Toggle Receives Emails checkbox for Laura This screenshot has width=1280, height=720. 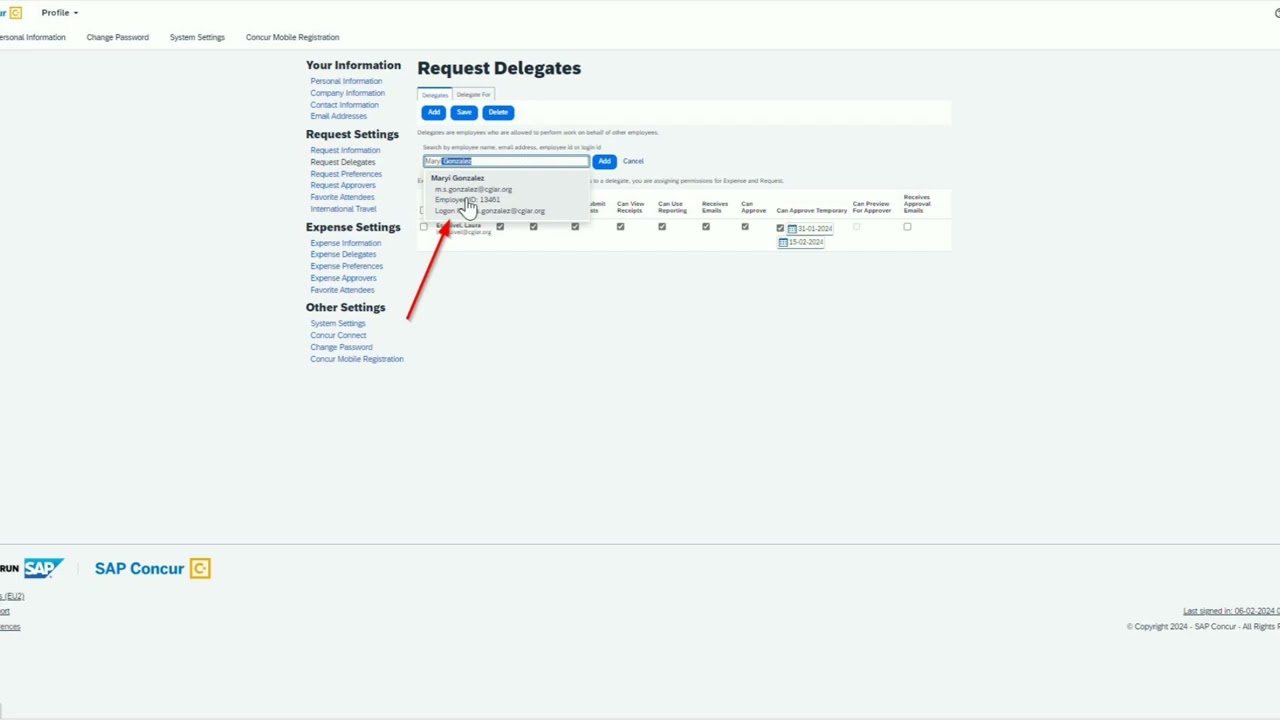point(706,227)
